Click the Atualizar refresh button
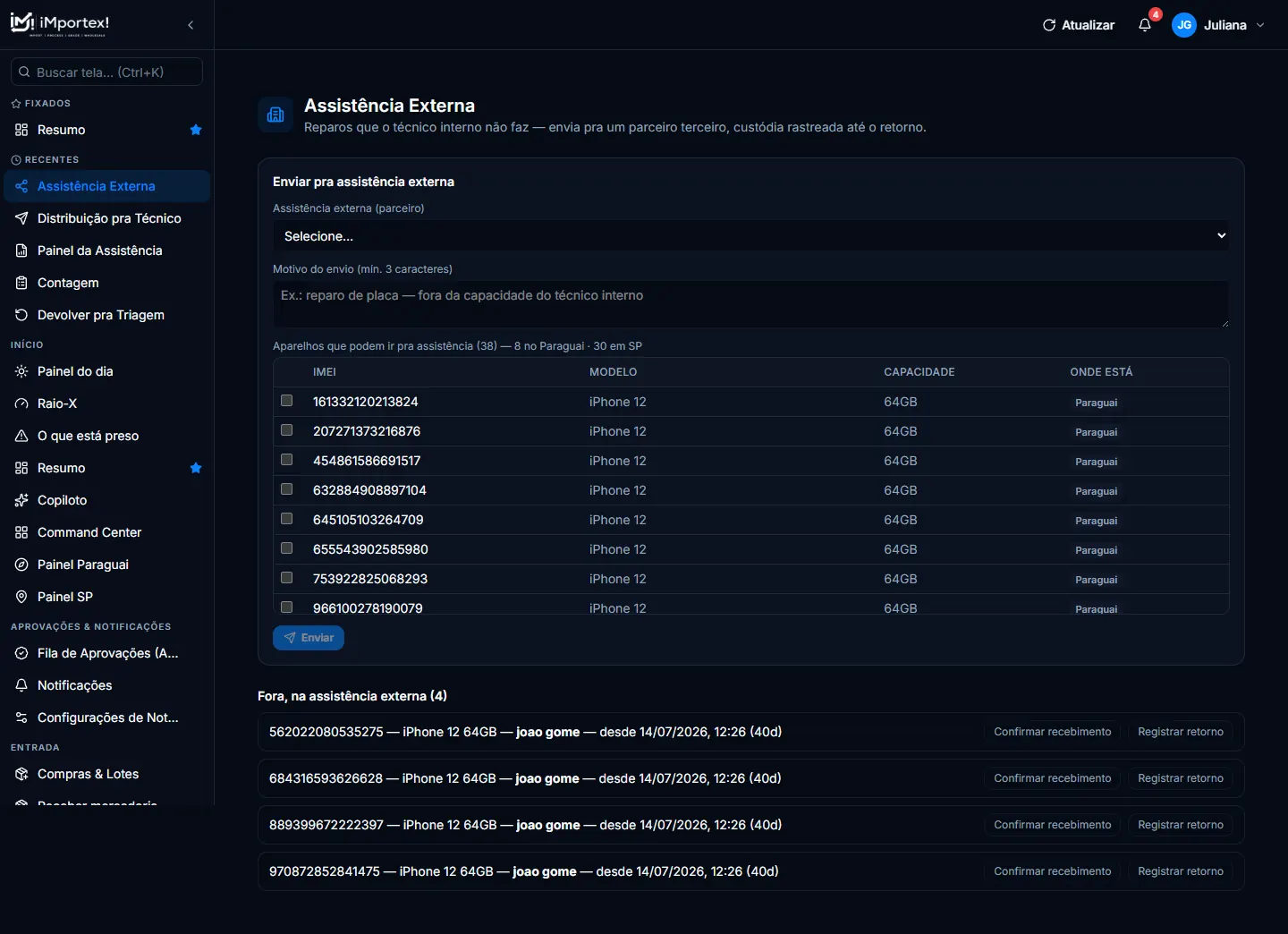 coord(1079,25)
